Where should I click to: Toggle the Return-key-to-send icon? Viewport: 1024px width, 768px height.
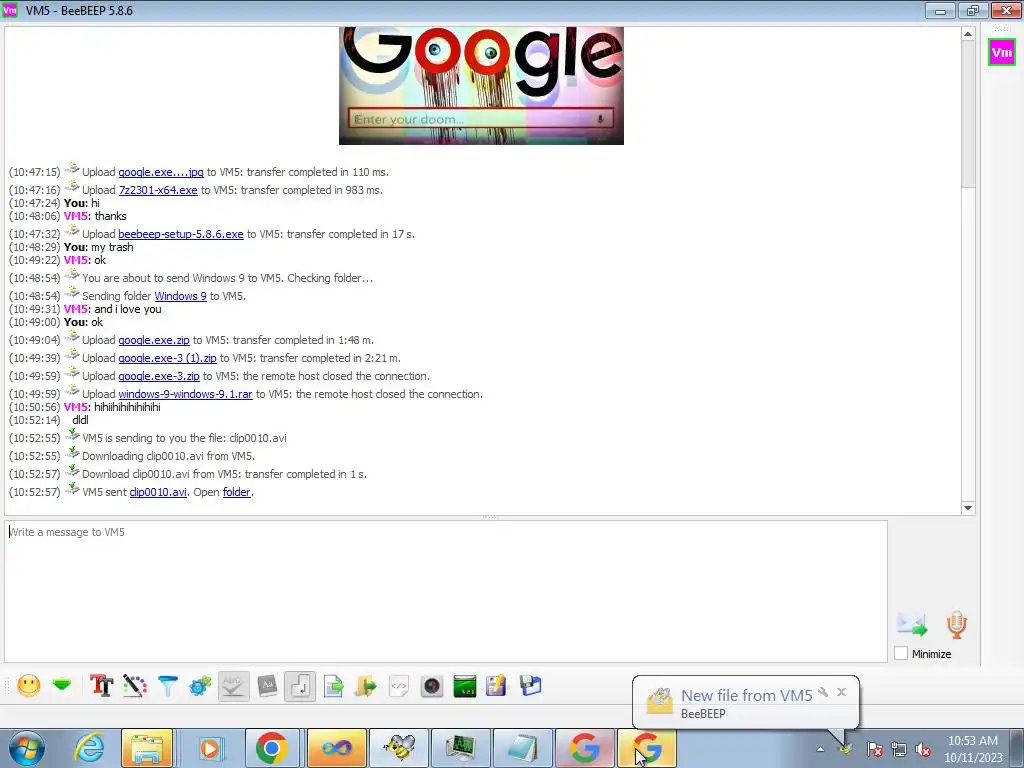(300, 686)
